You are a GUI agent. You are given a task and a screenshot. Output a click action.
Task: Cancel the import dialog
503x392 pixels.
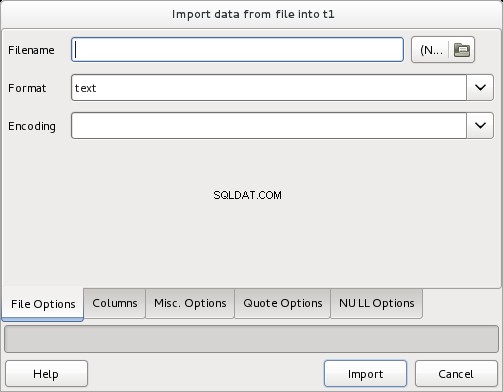456,374
